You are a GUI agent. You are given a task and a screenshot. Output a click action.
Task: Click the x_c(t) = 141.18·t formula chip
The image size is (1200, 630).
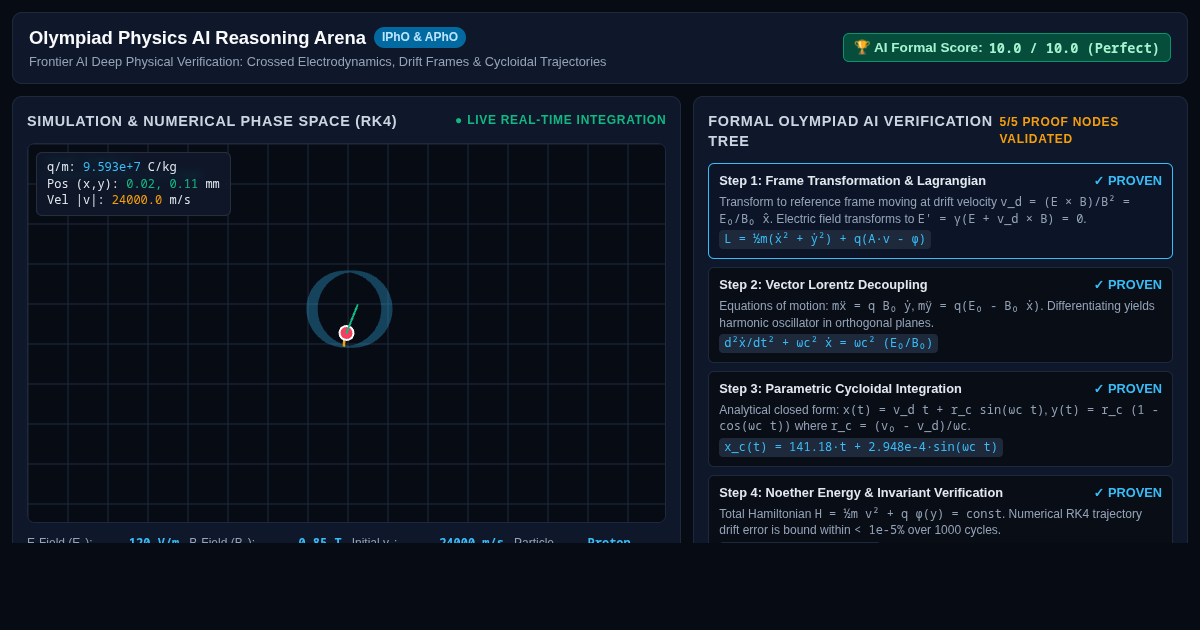[x=861, y=448]
